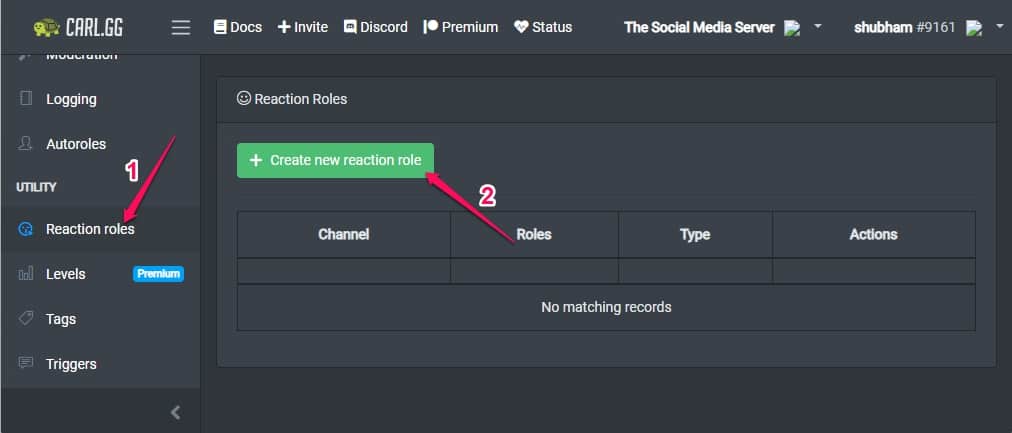Select the Reaction roles palette icon
This screenshot has width=1012, height=433.
coord(26,229)
